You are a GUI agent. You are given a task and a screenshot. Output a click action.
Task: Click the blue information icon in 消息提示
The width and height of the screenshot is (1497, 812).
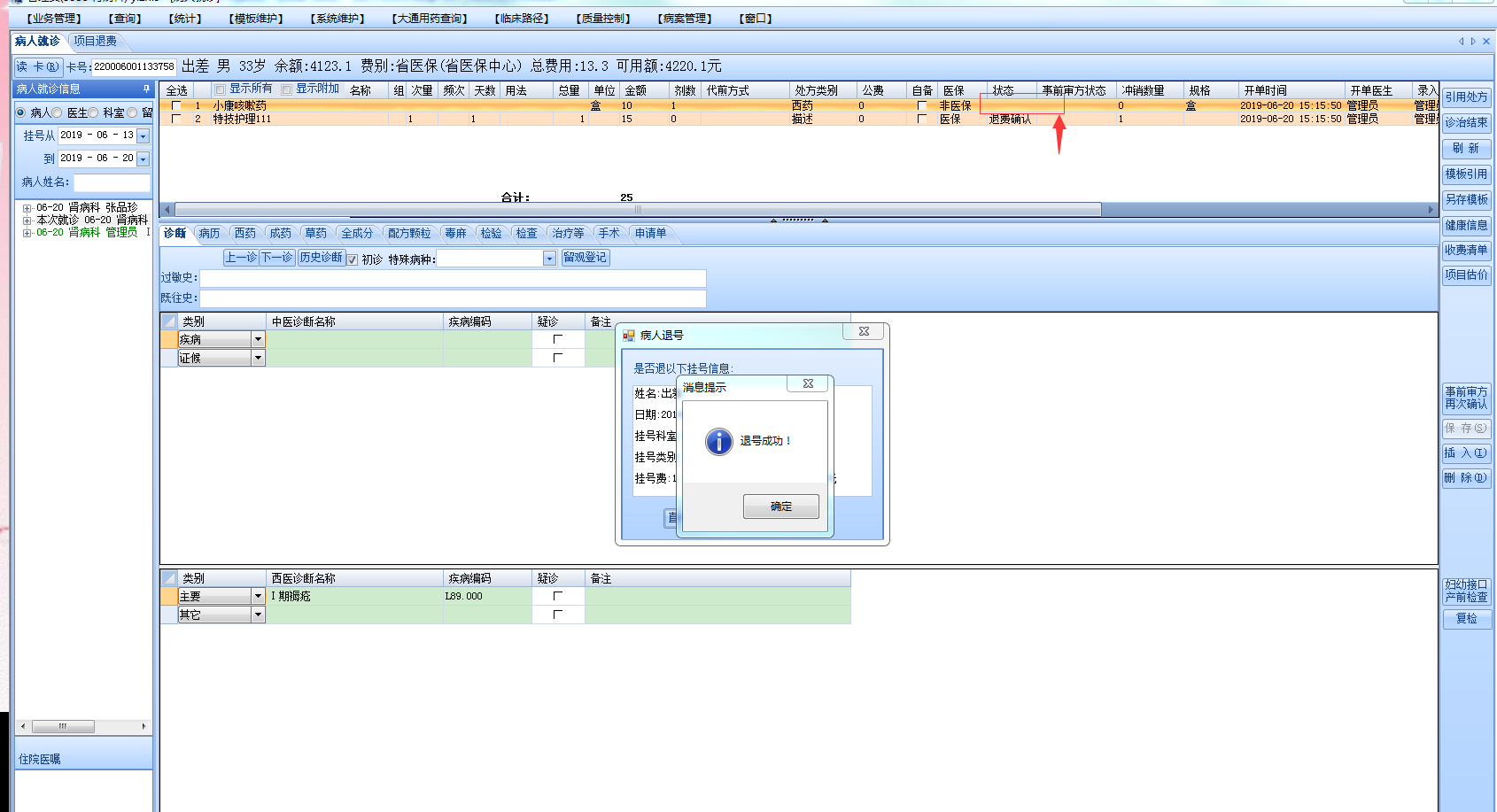(719, 441)
